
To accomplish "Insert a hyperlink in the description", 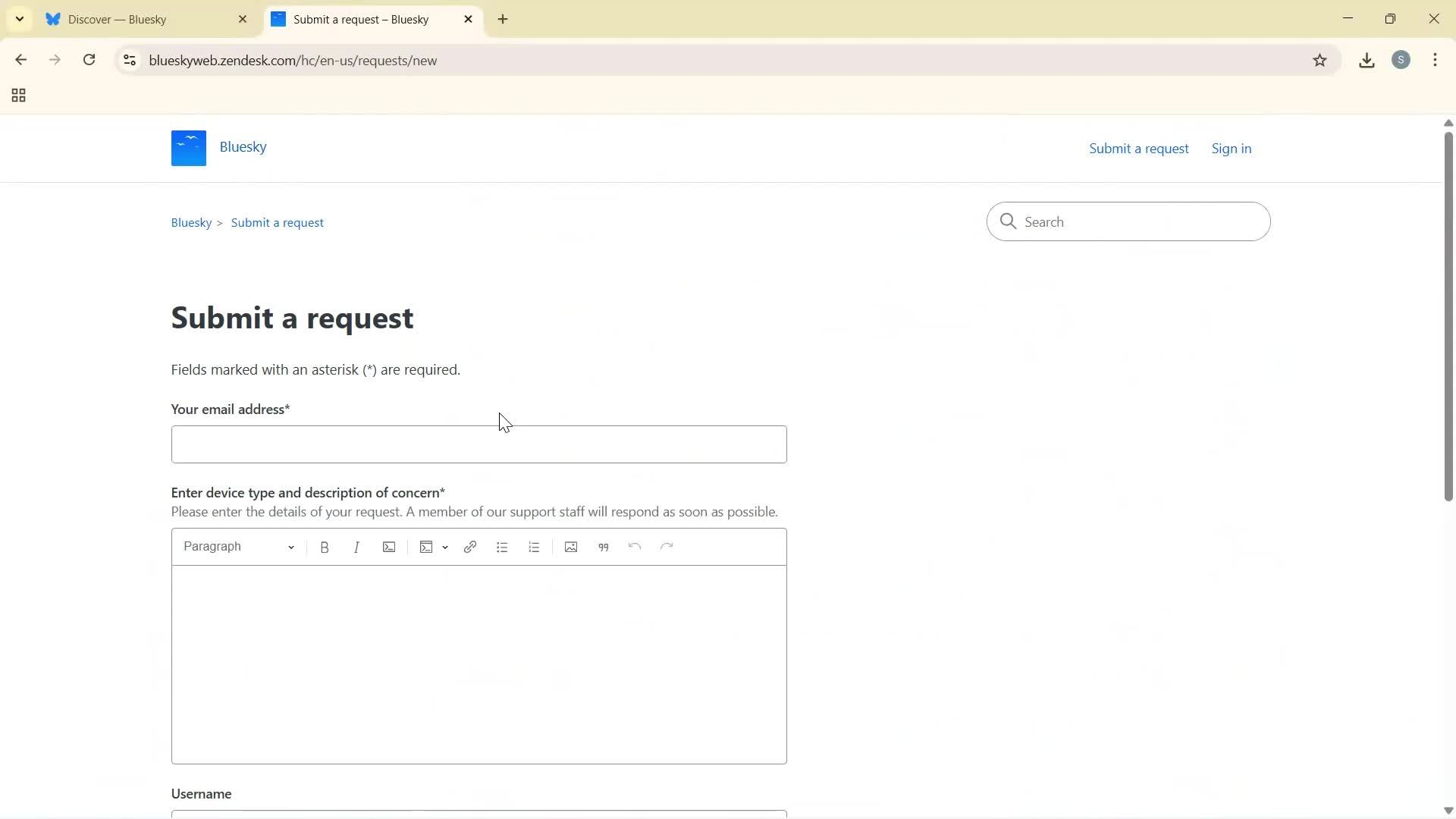I will (470, 547).
